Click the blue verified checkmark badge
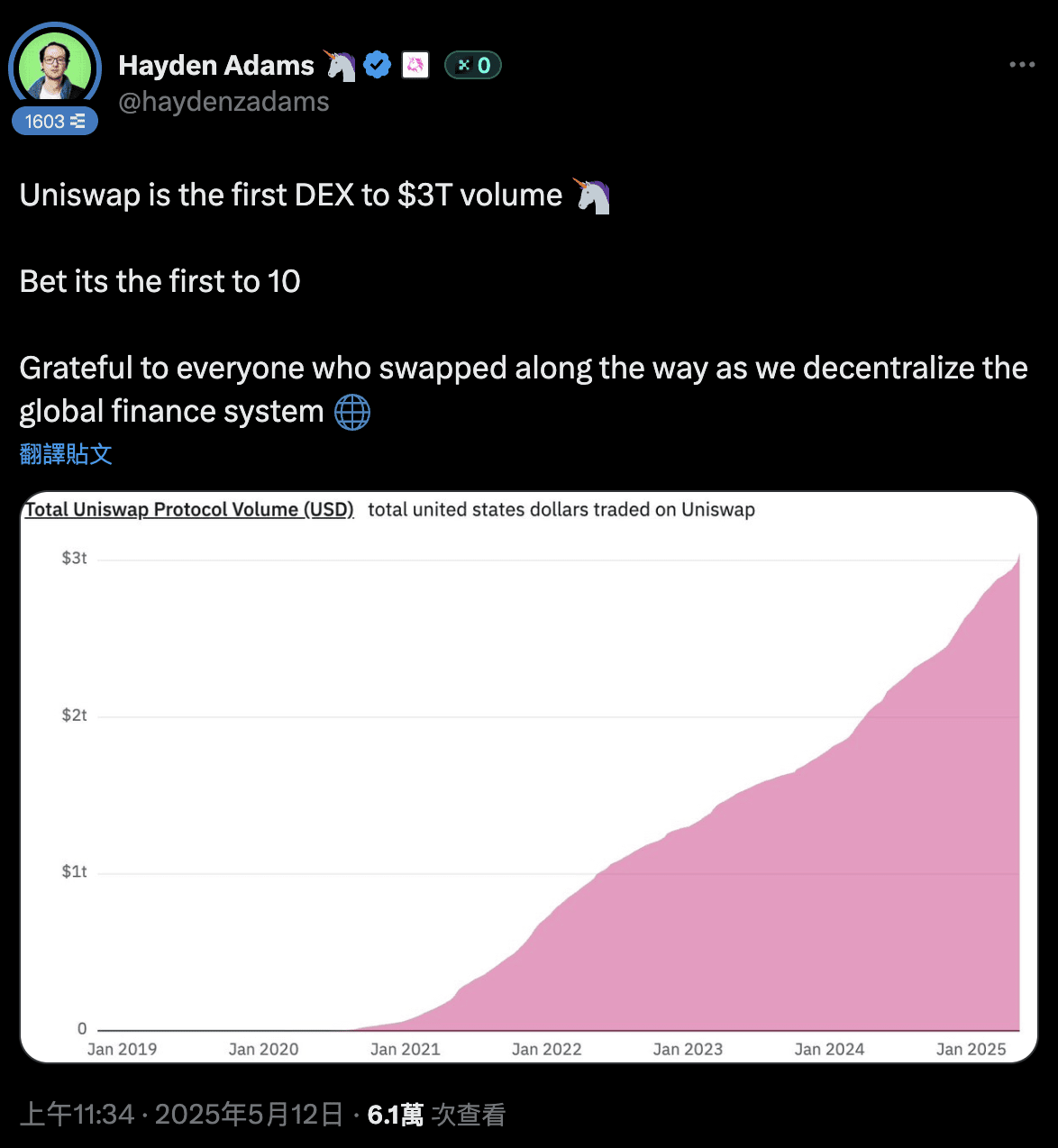 click(377, 65)
